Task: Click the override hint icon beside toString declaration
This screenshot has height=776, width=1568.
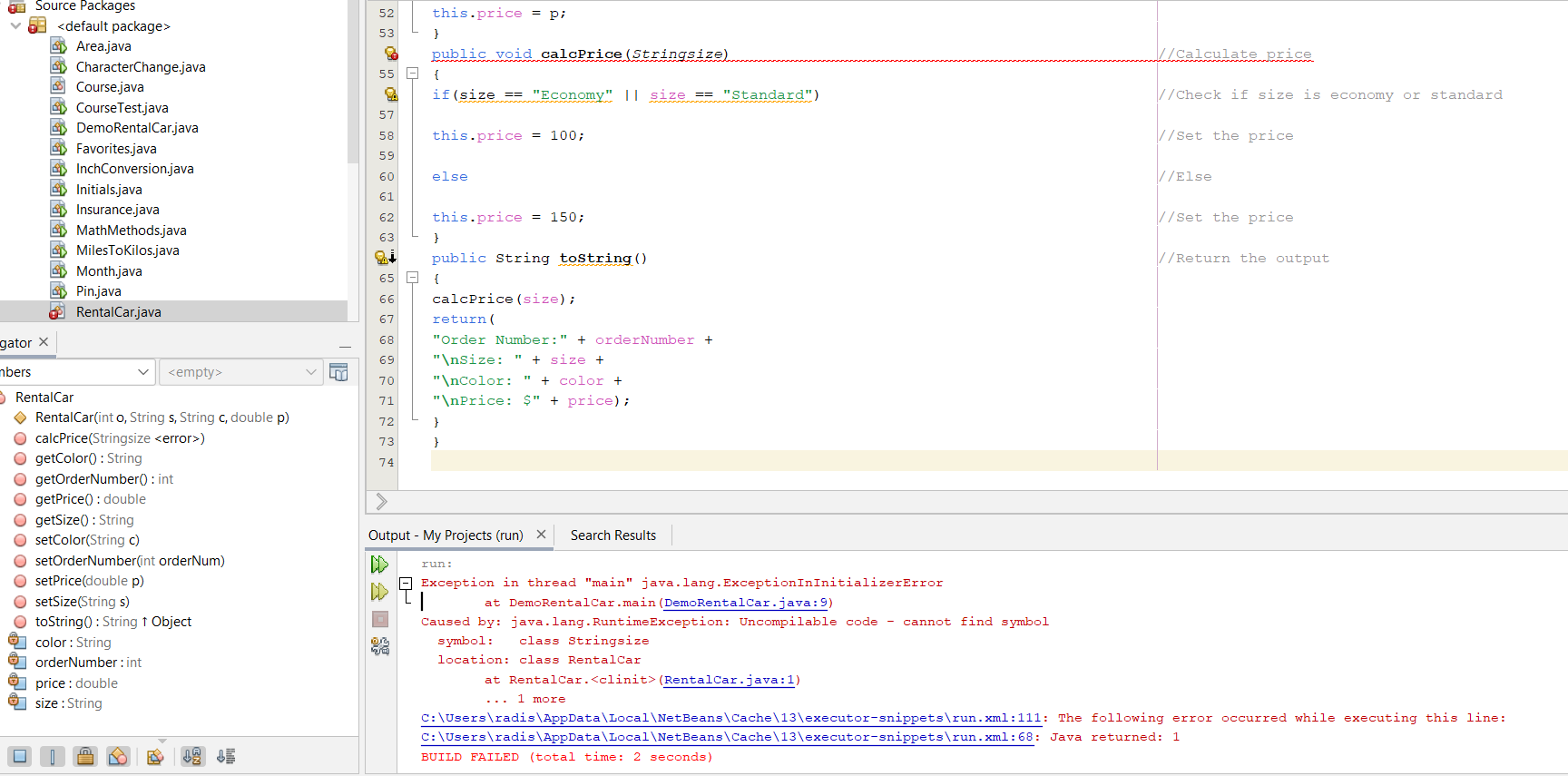Action: coord(386,258)
